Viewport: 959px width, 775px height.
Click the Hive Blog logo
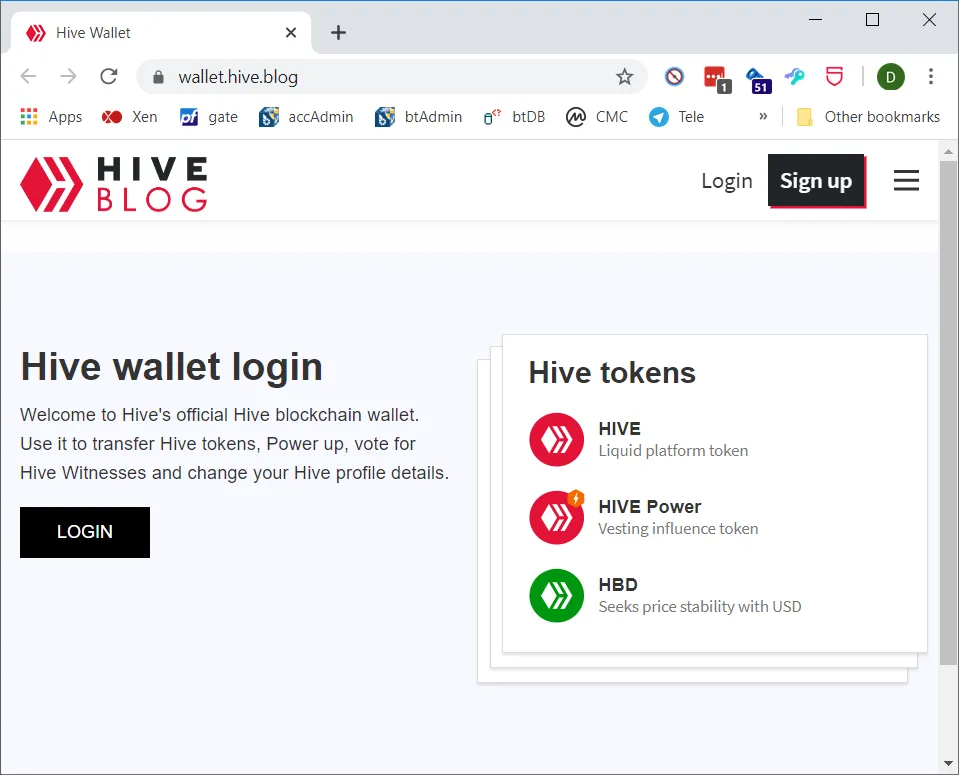114,184
